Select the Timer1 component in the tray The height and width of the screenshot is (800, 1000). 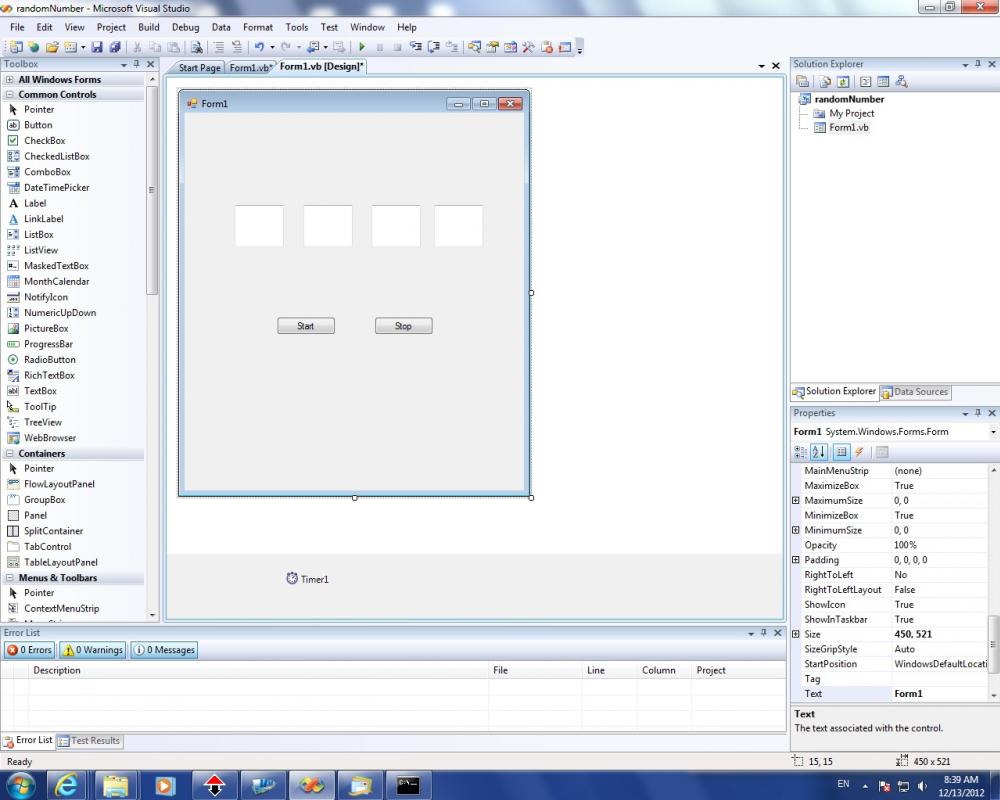[307, 579]
